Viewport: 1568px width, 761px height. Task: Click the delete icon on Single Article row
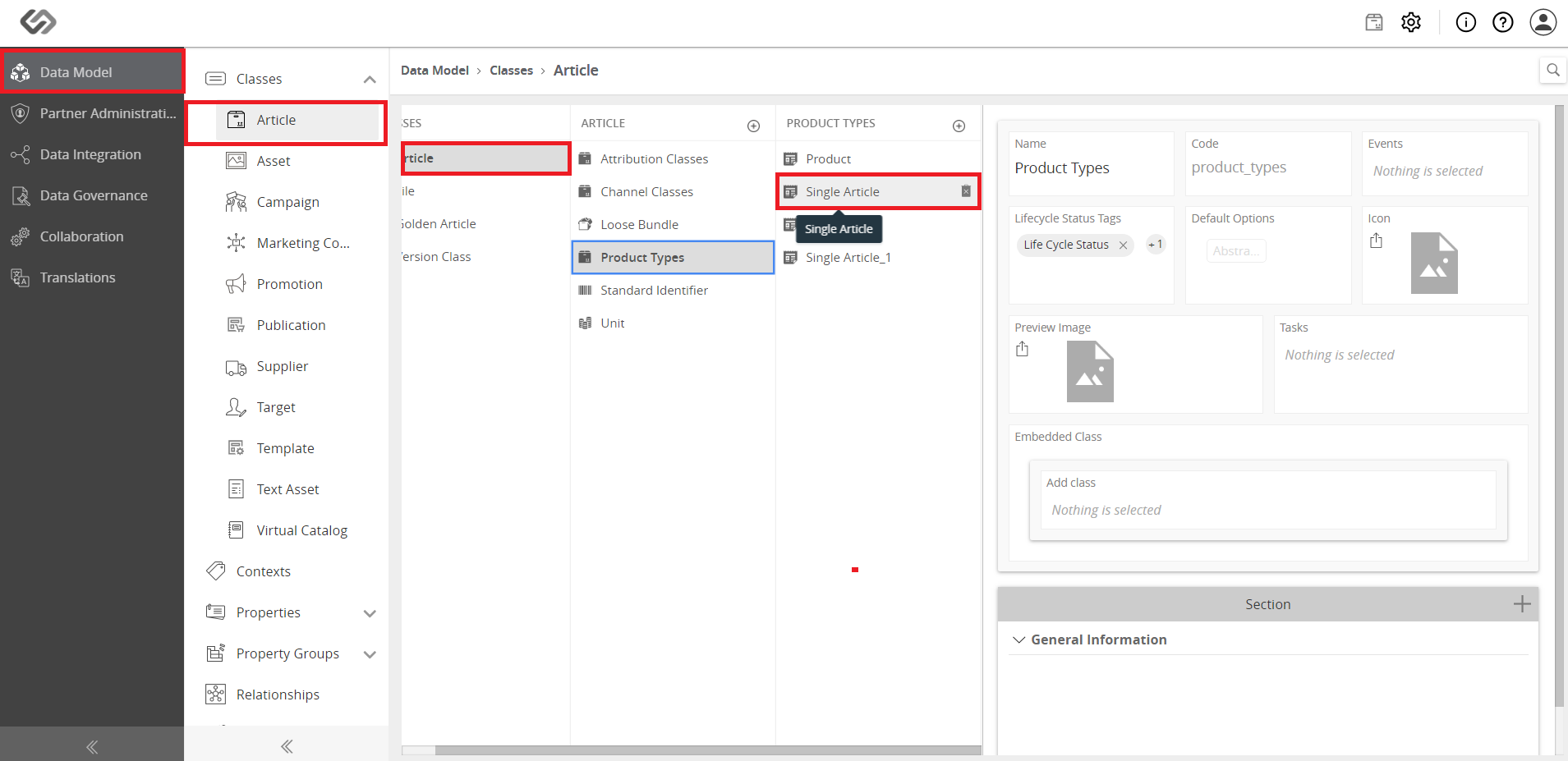coord(966,191)
